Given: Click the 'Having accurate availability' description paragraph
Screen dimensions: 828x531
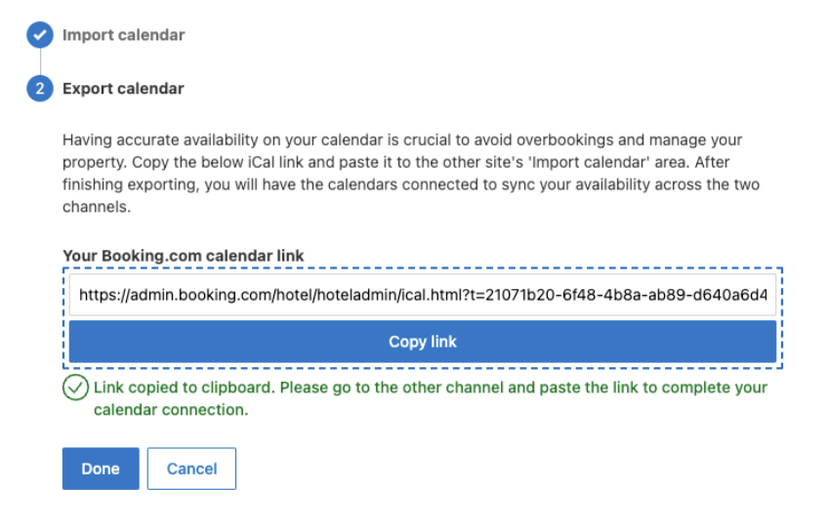Looking at the screenshot, I should coord(411,173).
